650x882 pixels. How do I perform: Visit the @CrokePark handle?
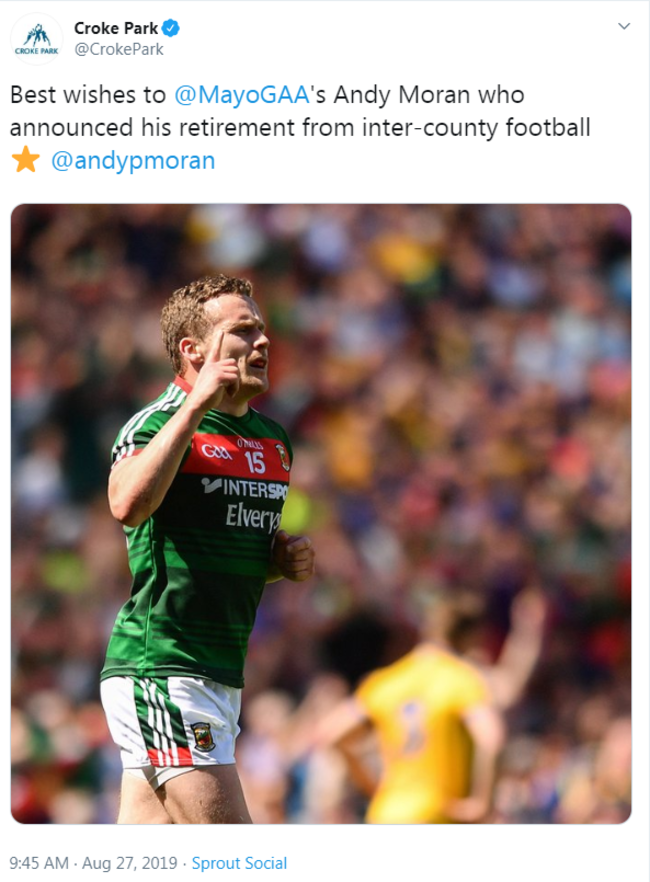(x=119, y=50)
